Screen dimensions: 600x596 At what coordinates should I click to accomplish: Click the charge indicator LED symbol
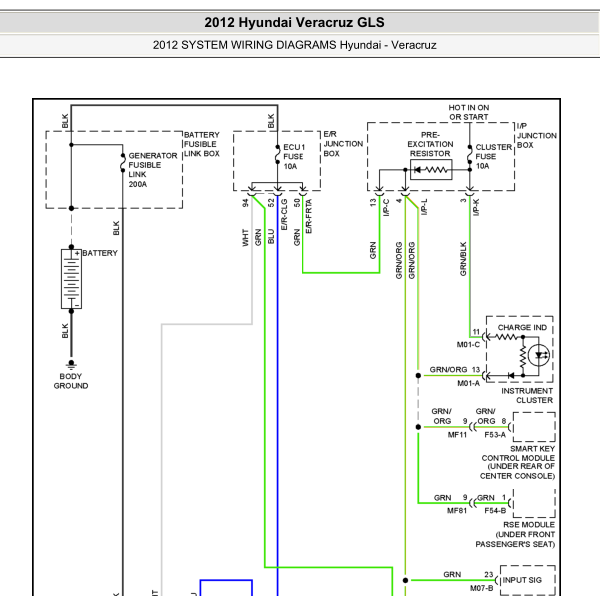[539, 355]
